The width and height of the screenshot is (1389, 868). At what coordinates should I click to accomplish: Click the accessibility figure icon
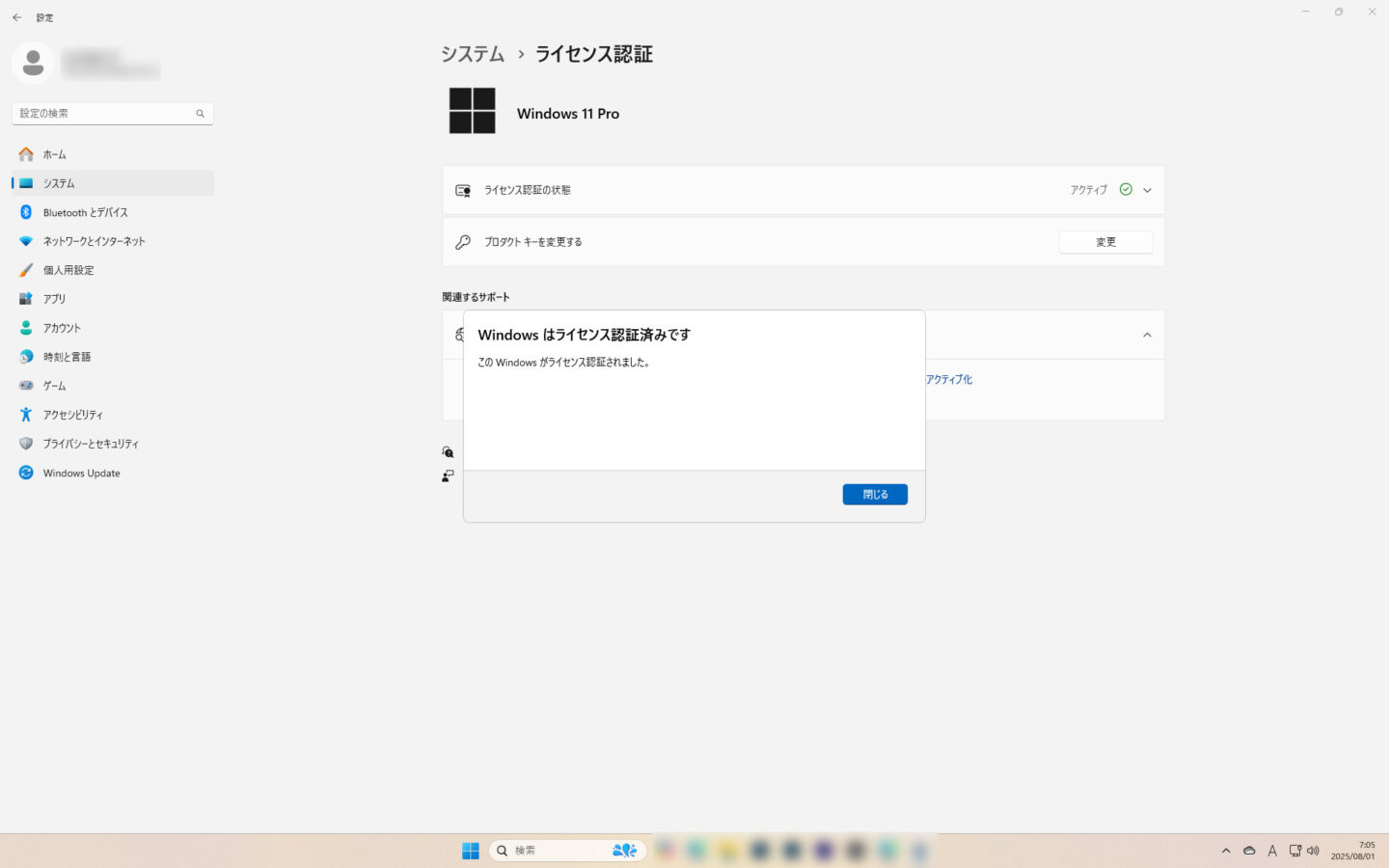26,415
